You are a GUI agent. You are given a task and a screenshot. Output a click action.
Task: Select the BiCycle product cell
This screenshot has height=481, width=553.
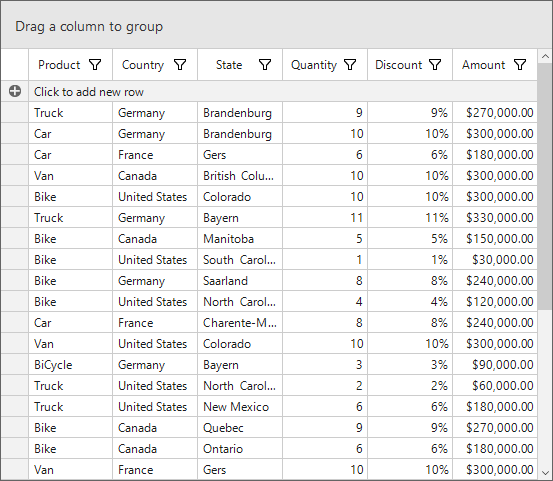point(71,365)
